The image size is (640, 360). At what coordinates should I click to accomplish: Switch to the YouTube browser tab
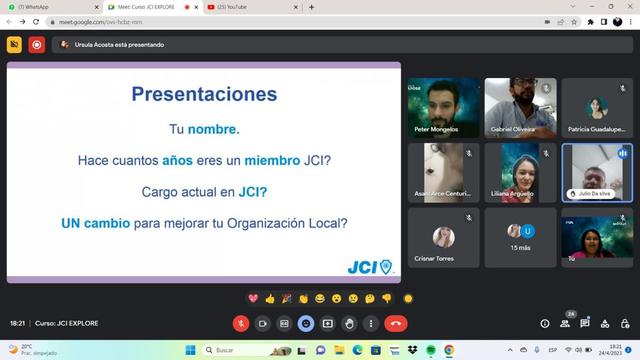pos(252,7)
